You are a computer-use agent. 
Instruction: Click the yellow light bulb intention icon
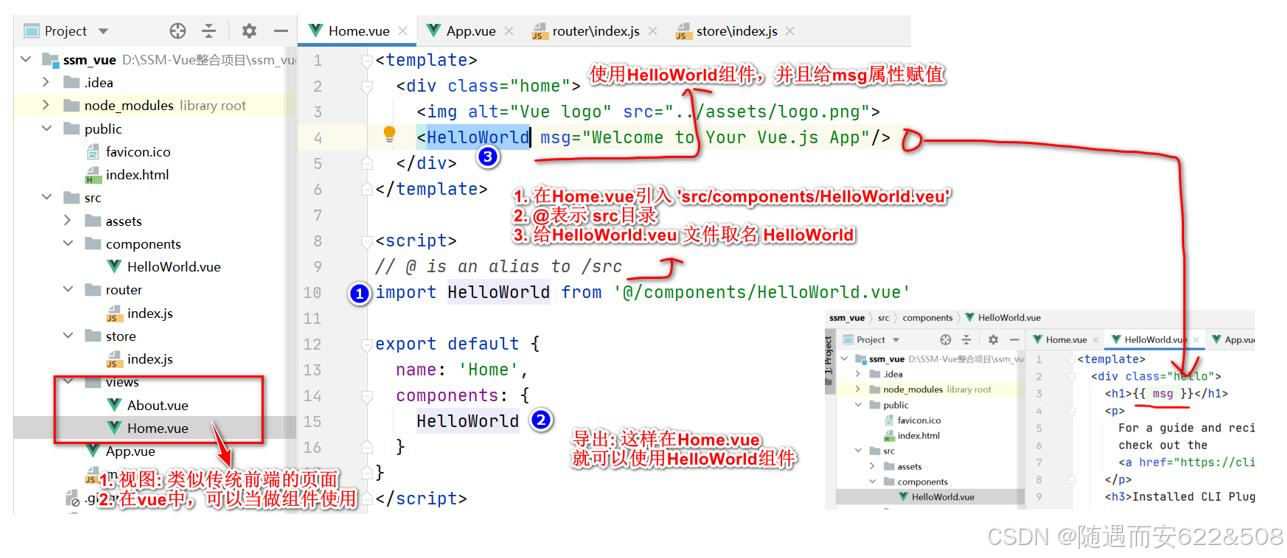[x=390, y=135]
